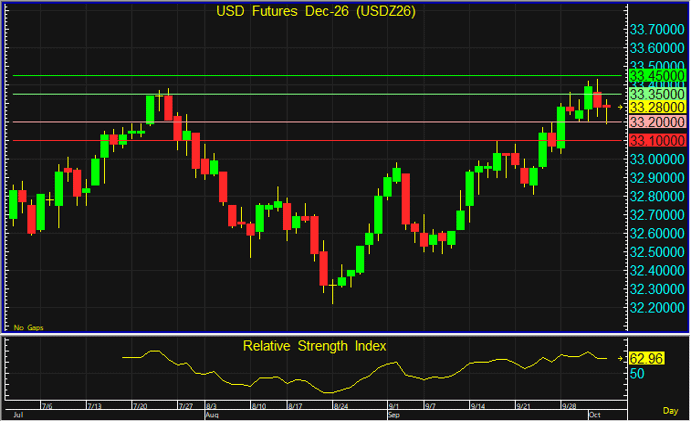Select the red horizontal line at 33.10

[317, 141]
